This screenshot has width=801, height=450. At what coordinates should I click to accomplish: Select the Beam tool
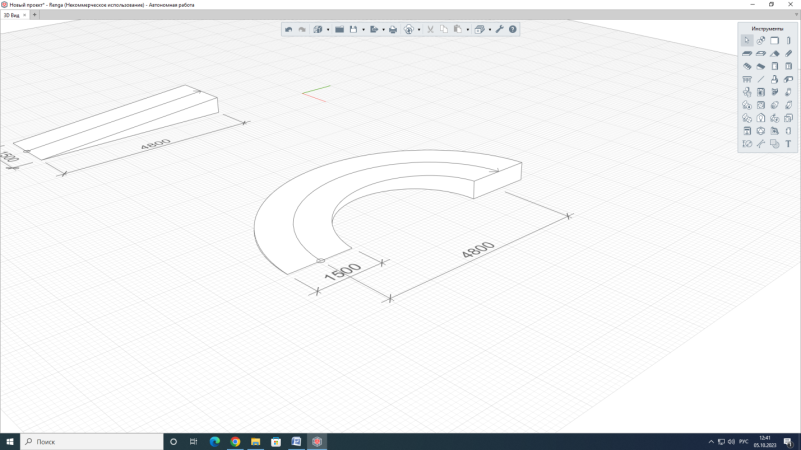788,53
